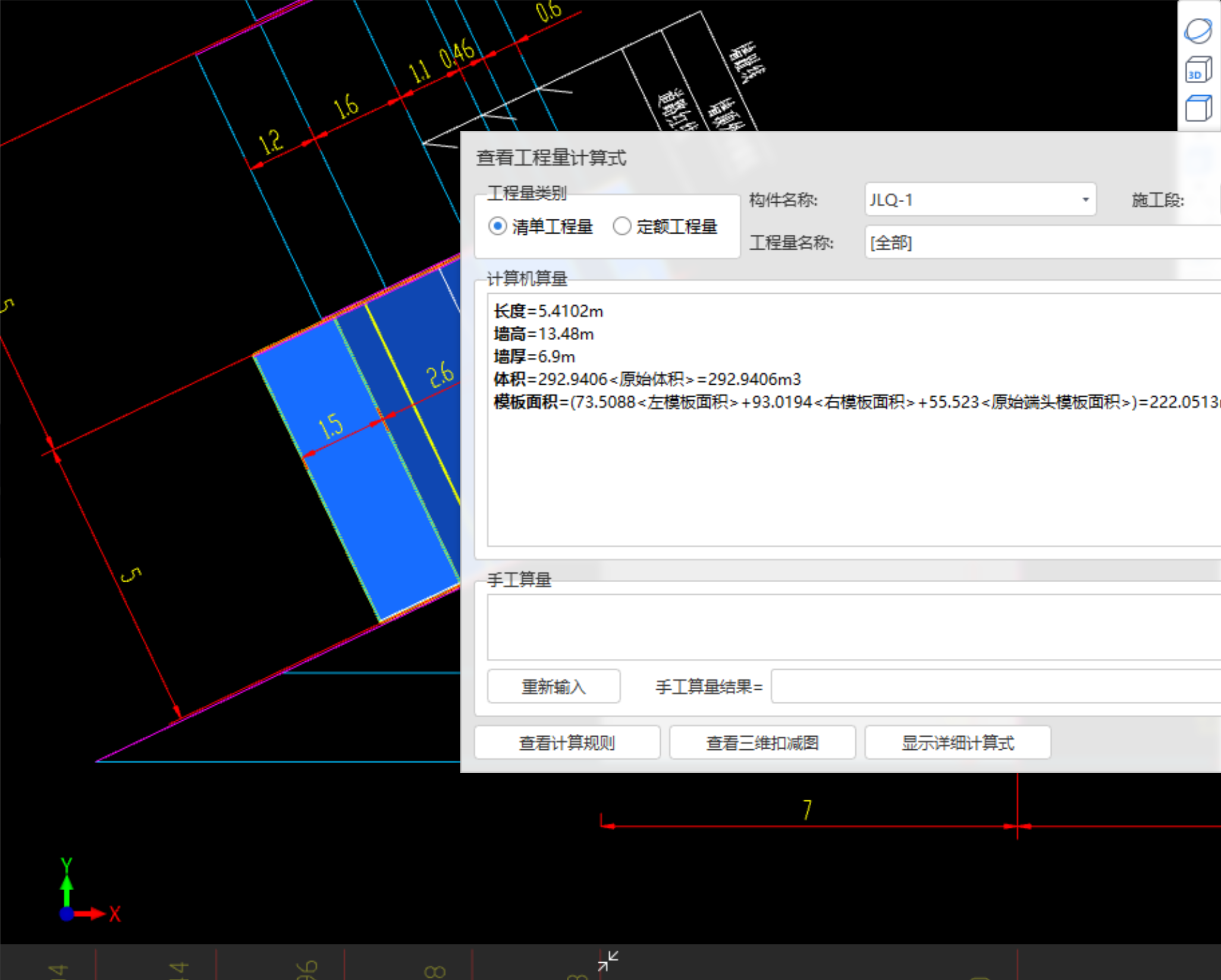The image size is (1221, 980).
Task: Click the 工程量名称 [全部] field
Action: click(1043, 243)
